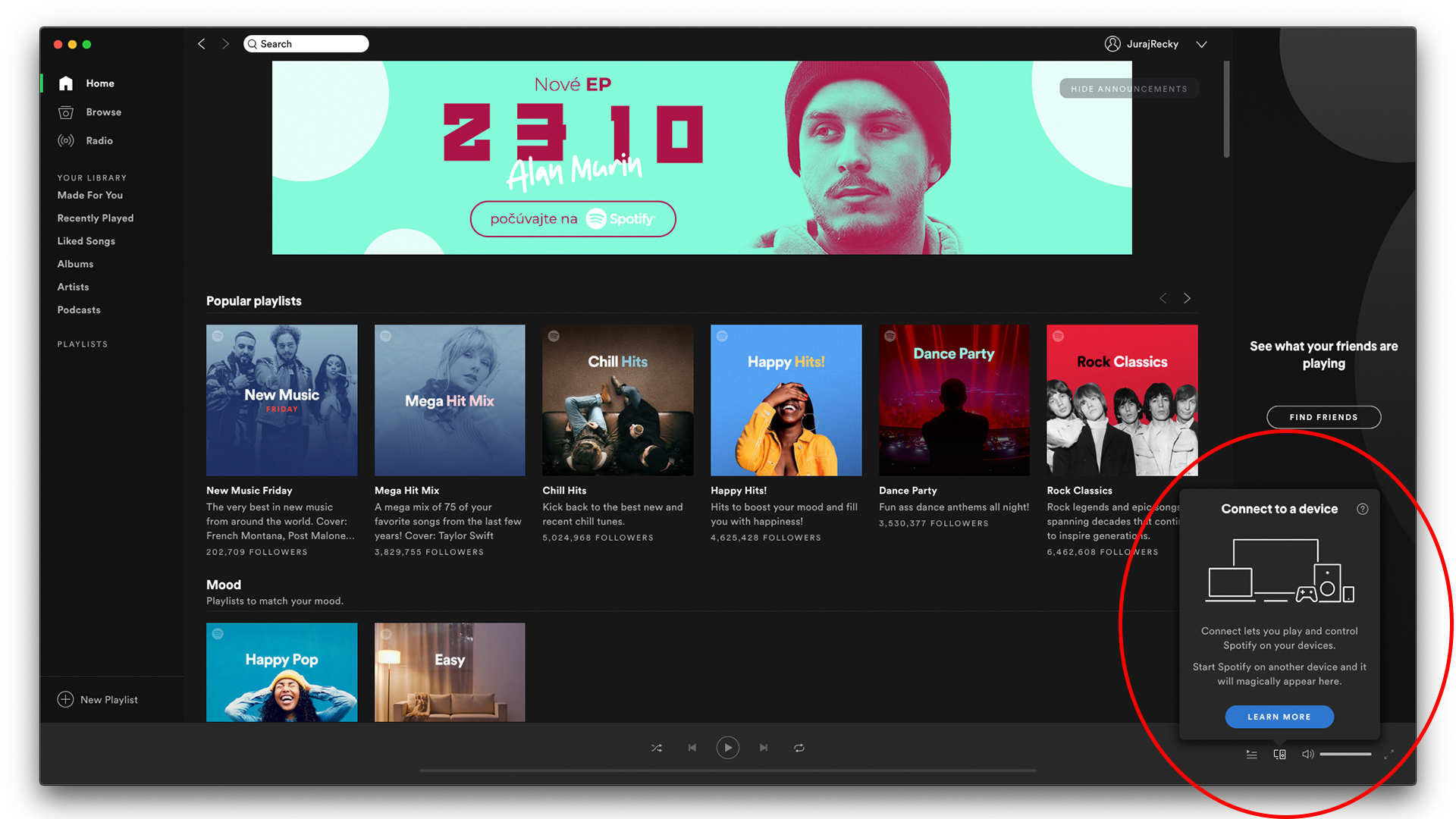Click the Dance Party title link
Screen dimensions: 1456x819
click(908, 491)
